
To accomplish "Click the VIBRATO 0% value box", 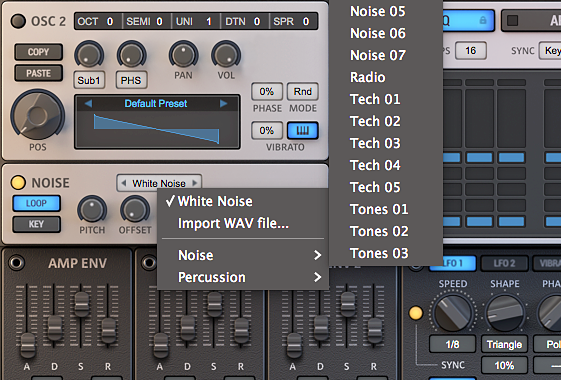I will [x=267, y=131].
